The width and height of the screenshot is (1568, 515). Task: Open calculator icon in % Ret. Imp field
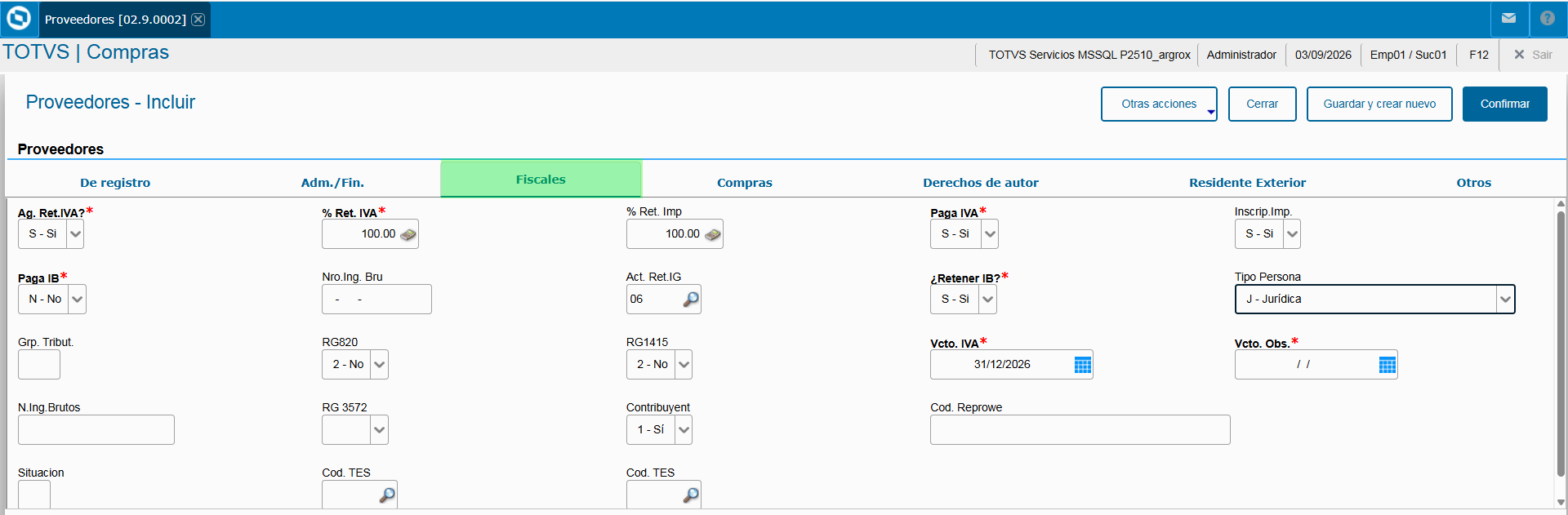(712, 234)
